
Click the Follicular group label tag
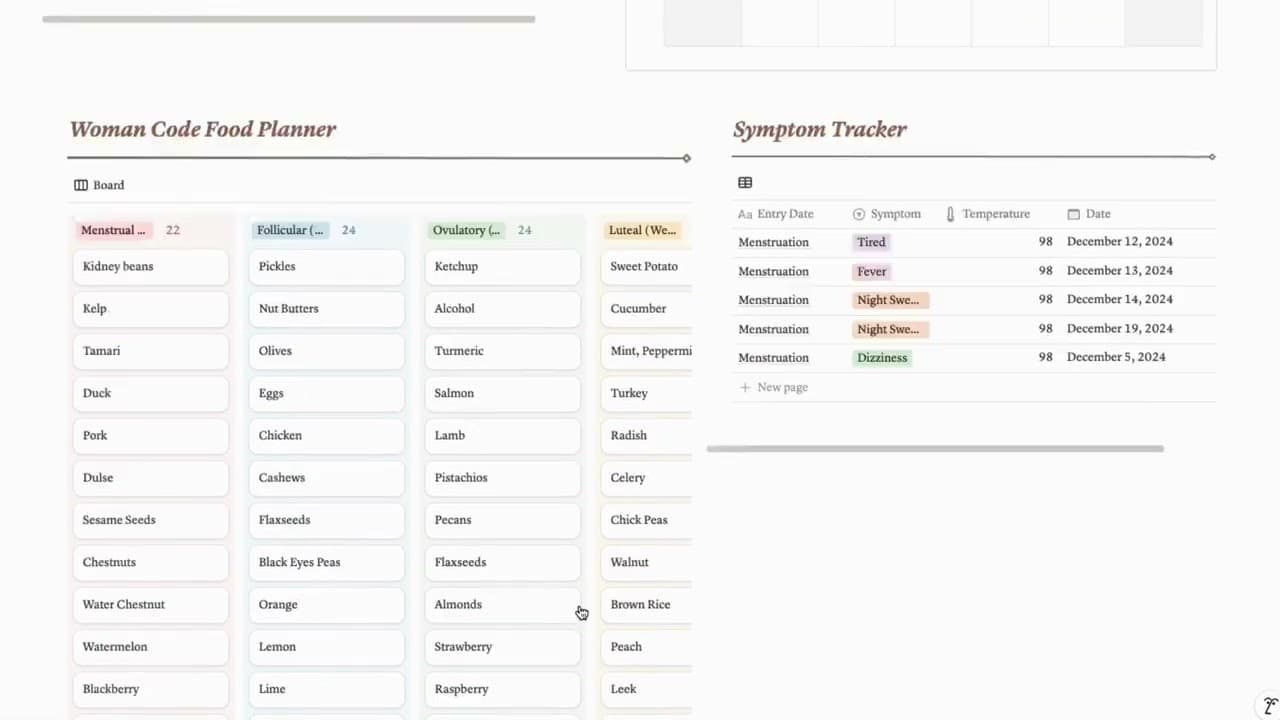pyautogui.click(x=291, y=230)
